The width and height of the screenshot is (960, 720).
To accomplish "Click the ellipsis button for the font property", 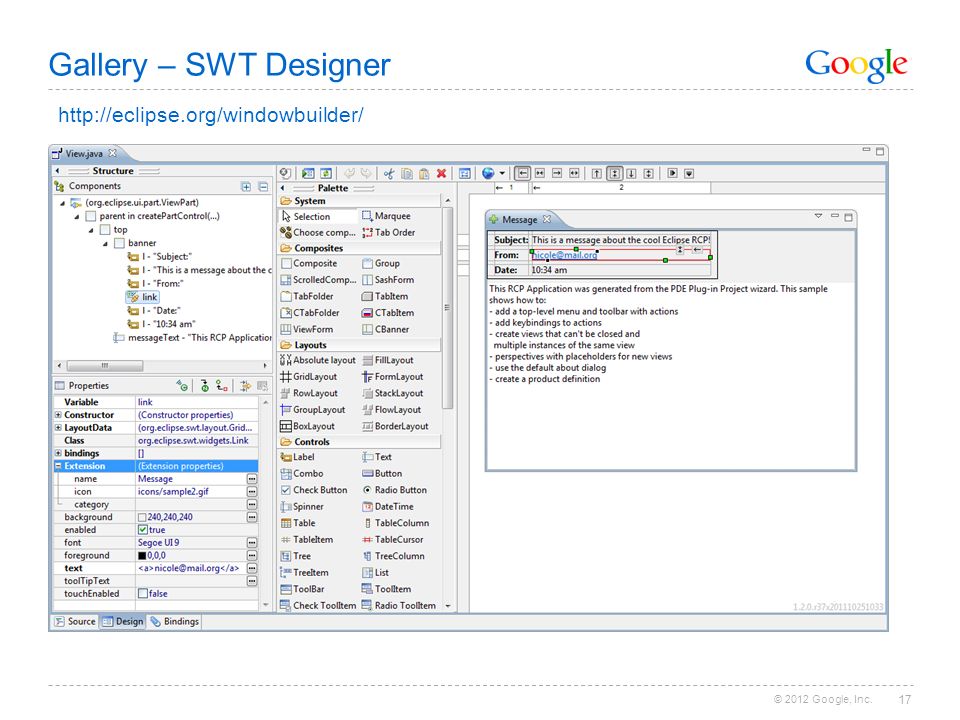I will 252,543.
